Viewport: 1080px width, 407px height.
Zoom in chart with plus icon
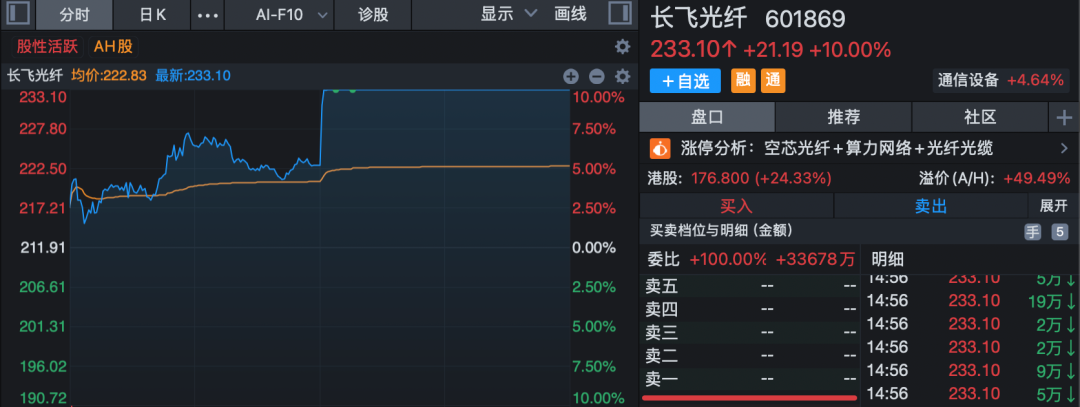coord(571,75)
